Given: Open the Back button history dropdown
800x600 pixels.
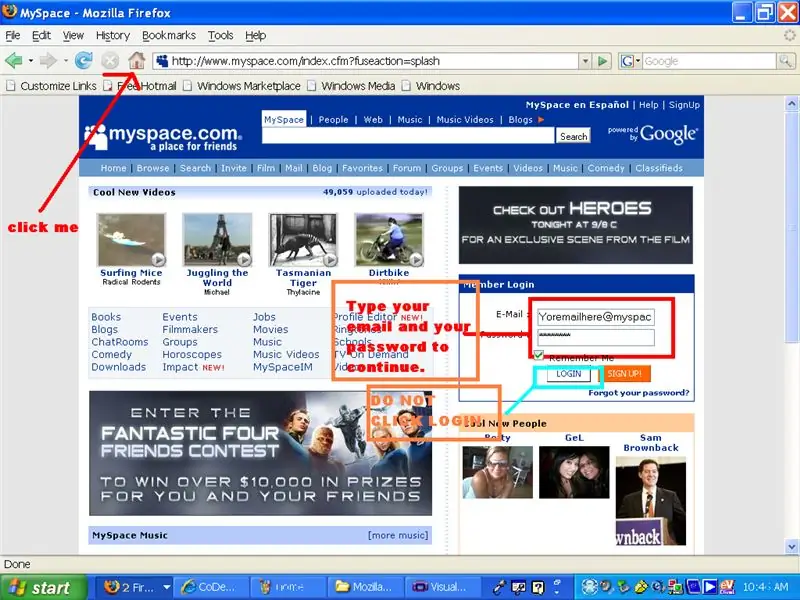Looking at the screenshot, I should click(x=31, y=61).
